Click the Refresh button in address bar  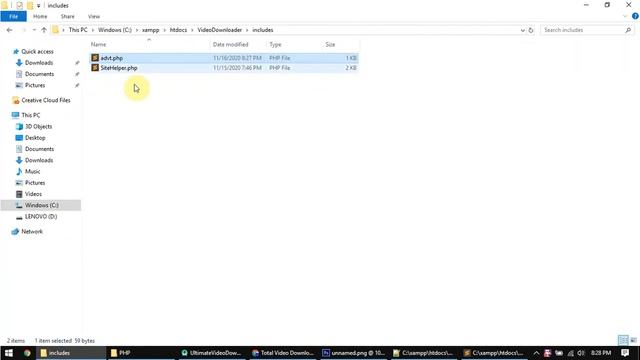tap(531, 30)
